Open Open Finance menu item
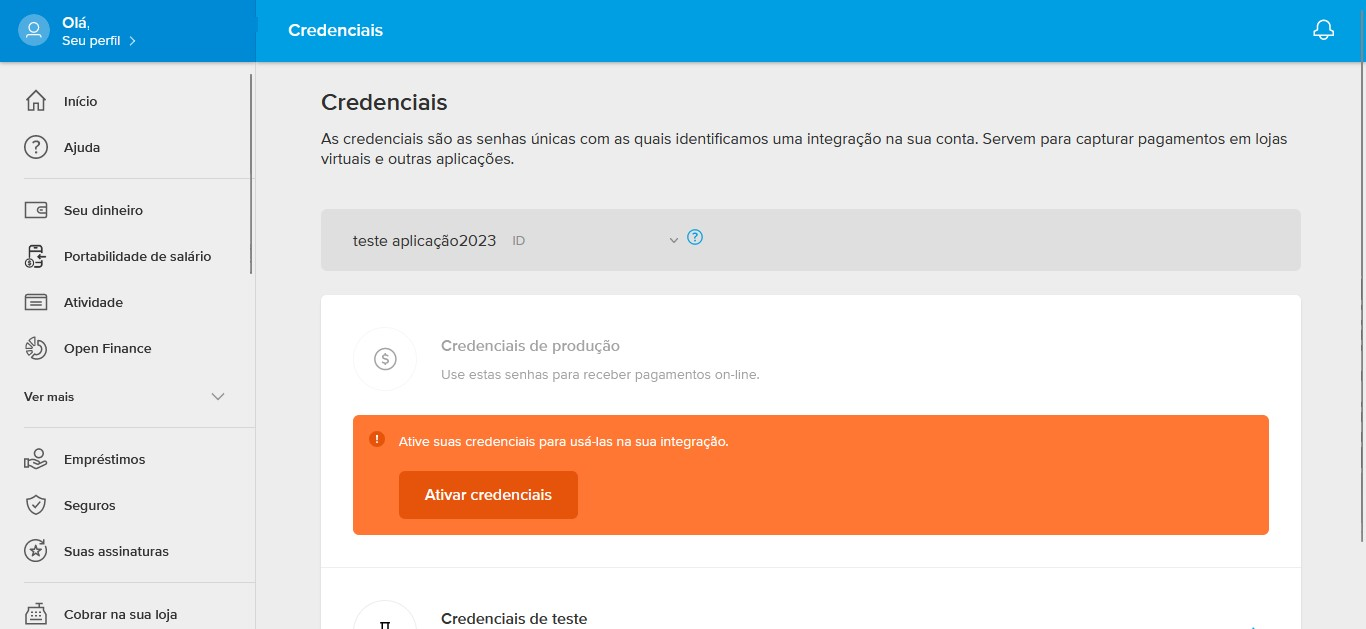 (x=107, y=348)
